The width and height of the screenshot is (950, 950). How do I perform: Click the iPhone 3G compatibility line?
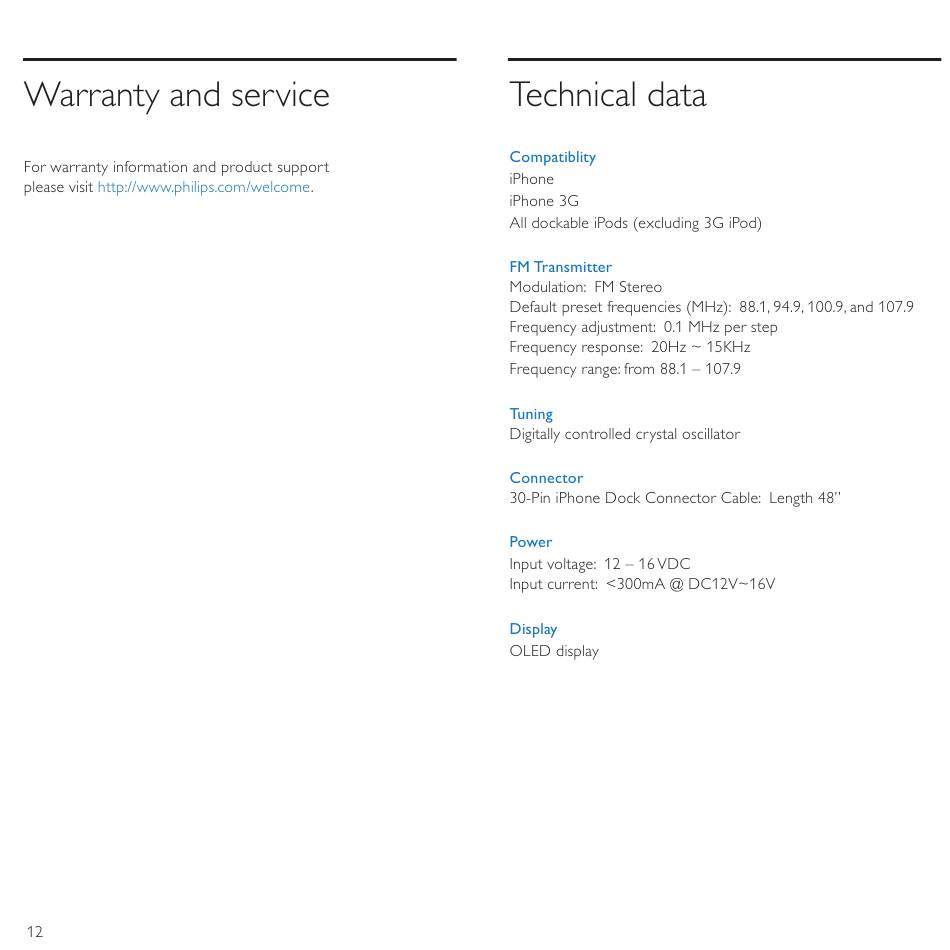pos(544,201)
